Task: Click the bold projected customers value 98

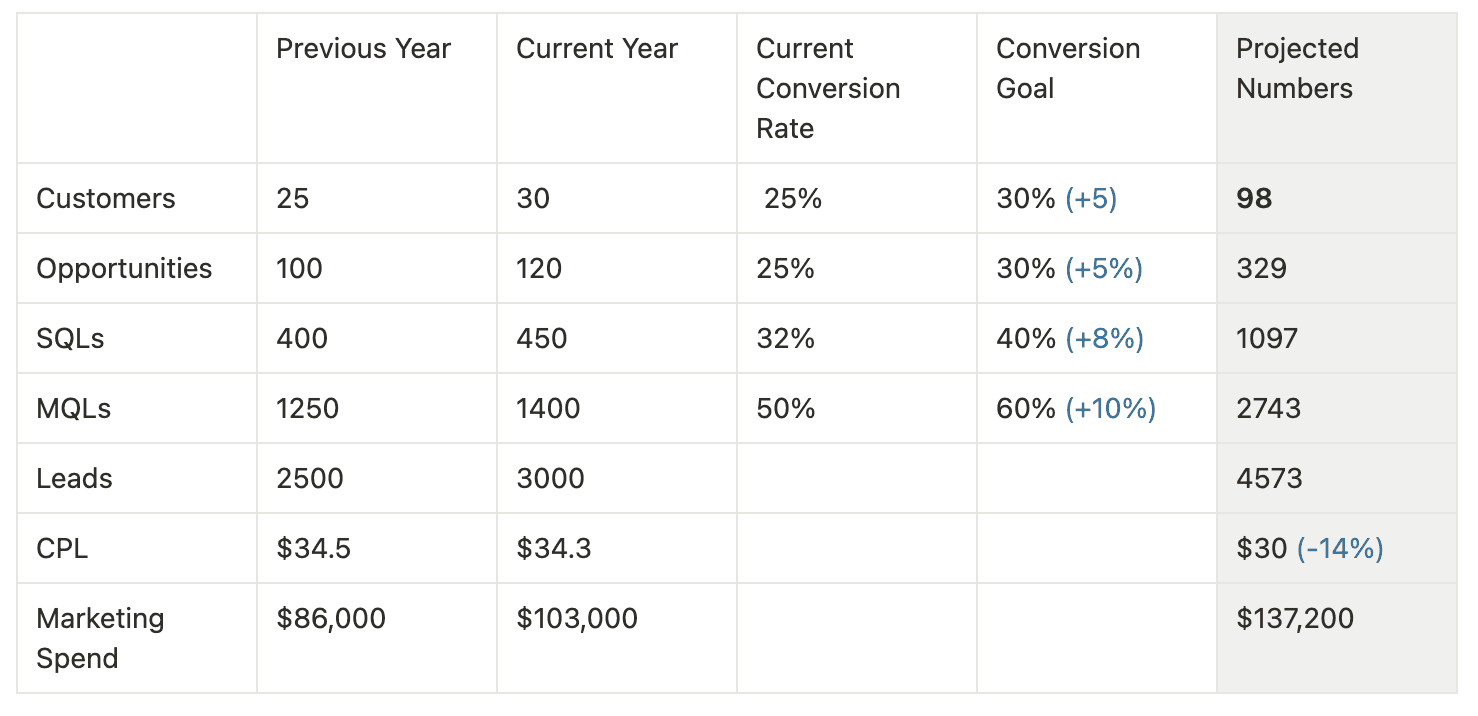Action: coord(1254,199)
